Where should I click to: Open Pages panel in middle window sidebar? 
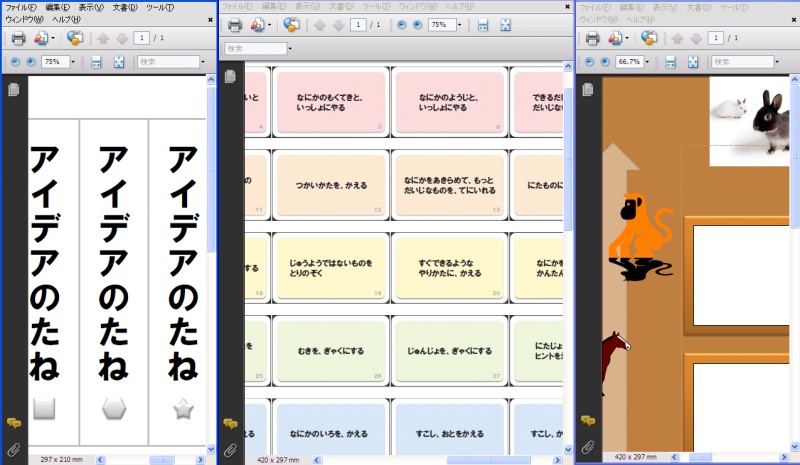pyautogui.click(x=231, y=76)
